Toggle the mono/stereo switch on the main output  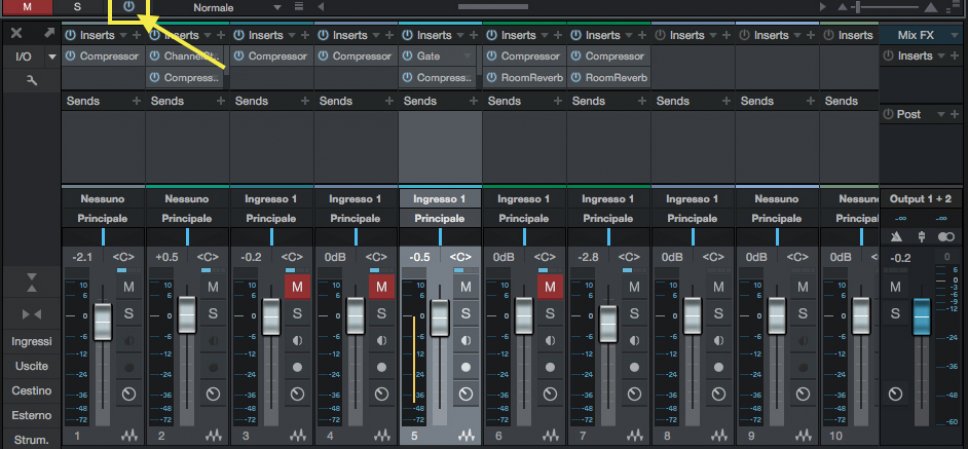tap(946, 237)
